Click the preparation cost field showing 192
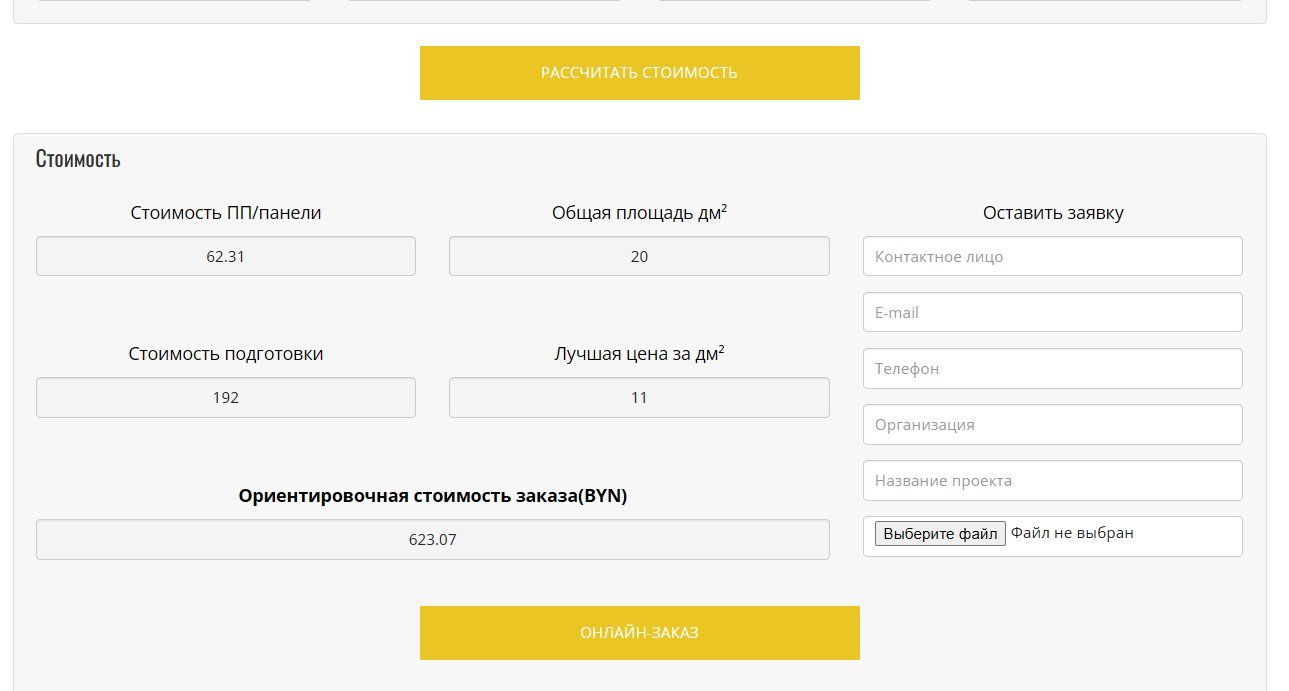The width and height of the screenshot is (1289, 691). (226, 398)
